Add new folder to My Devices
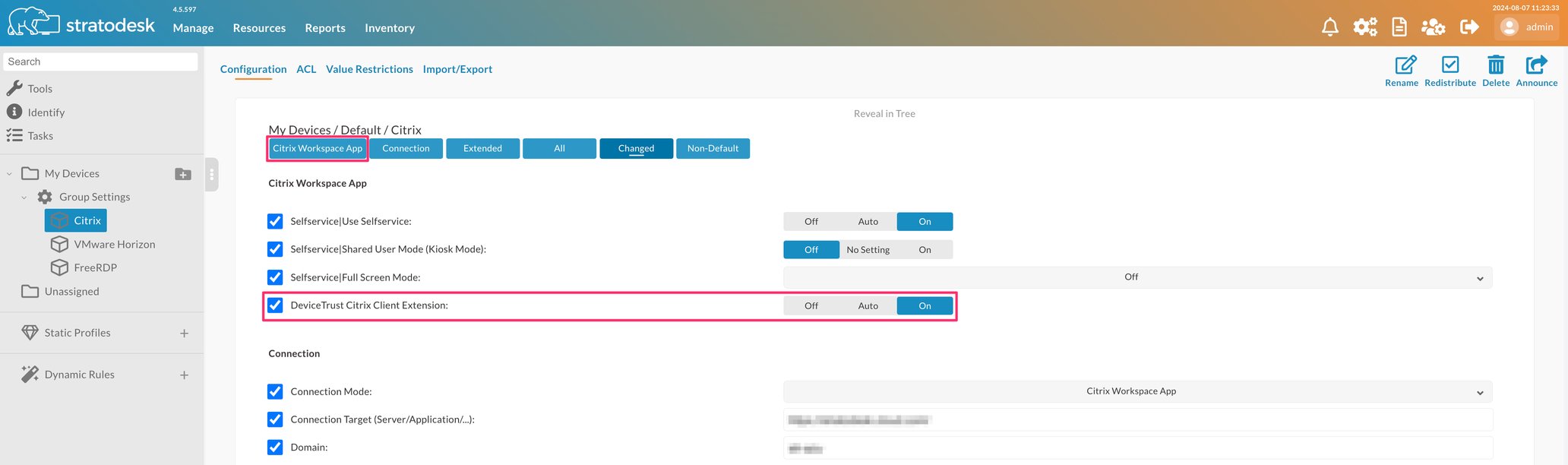Viewport: 1568px width, 465px height. click(183, 174)
